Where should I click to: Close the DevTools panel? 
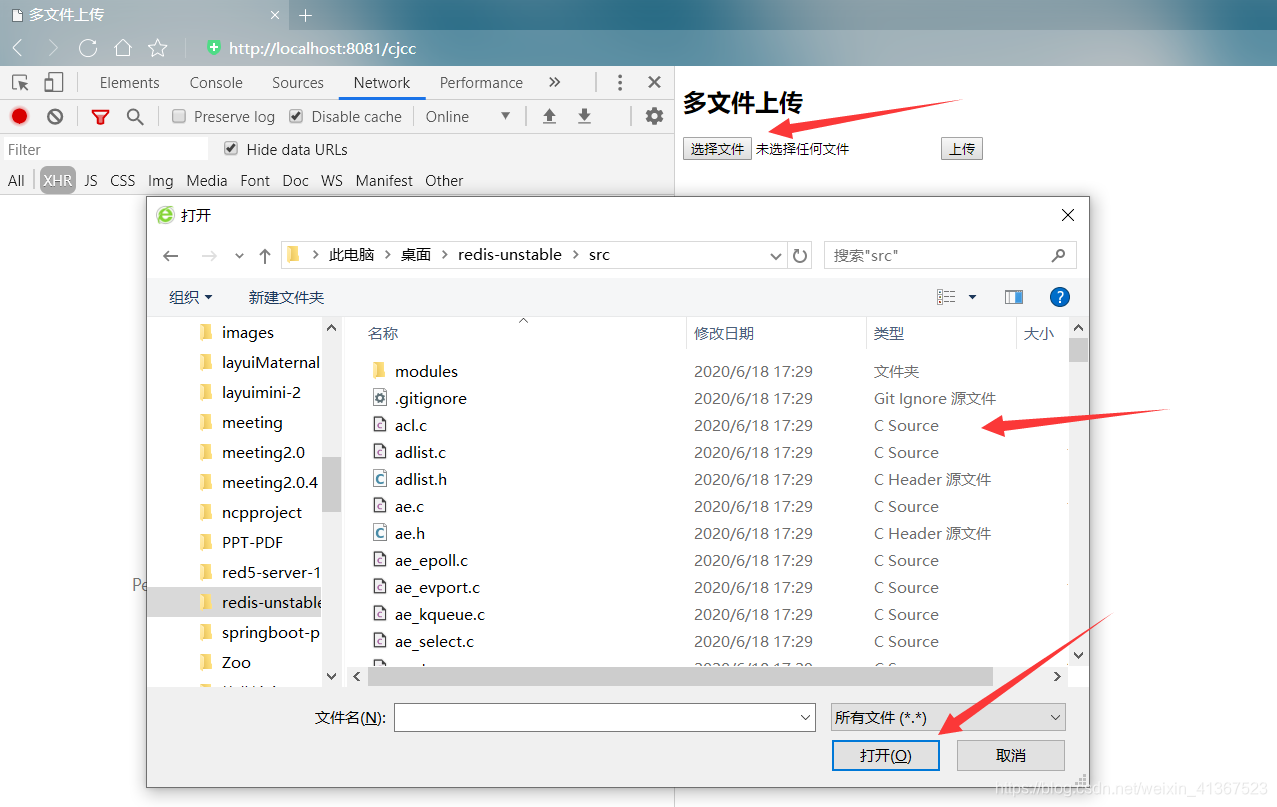(654, 82)
